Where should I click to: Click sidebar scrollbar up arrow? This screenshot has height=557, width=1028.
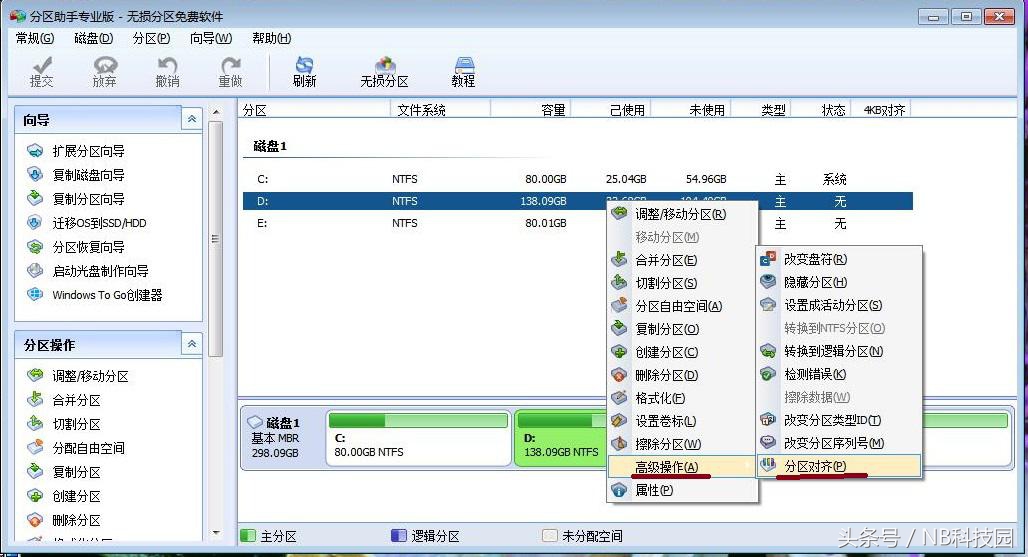click(216, 113)
